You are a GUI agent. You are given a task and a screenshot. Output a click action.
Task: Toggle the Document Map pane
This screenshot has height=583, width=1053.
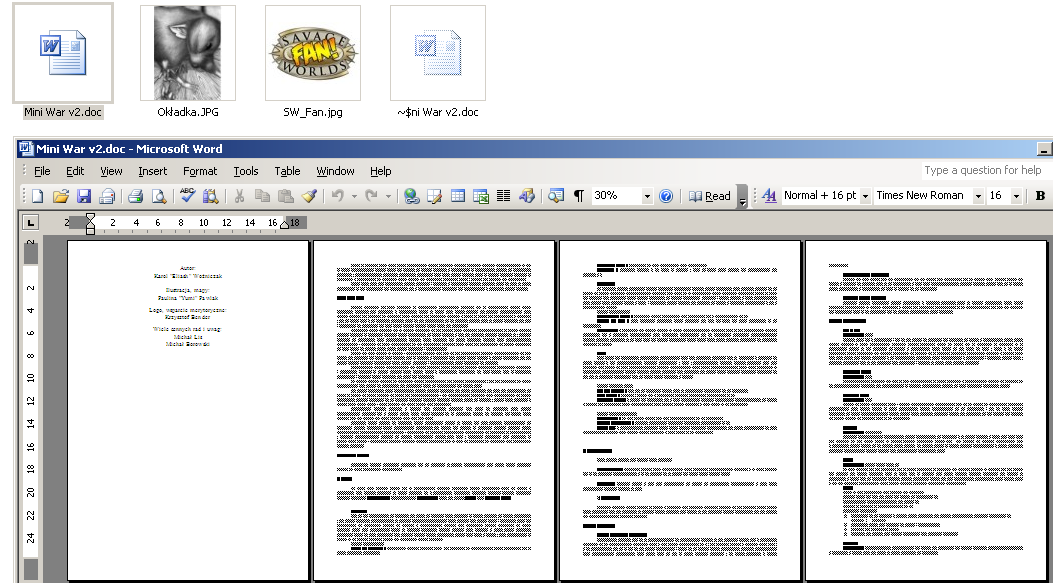pos(556,196)
